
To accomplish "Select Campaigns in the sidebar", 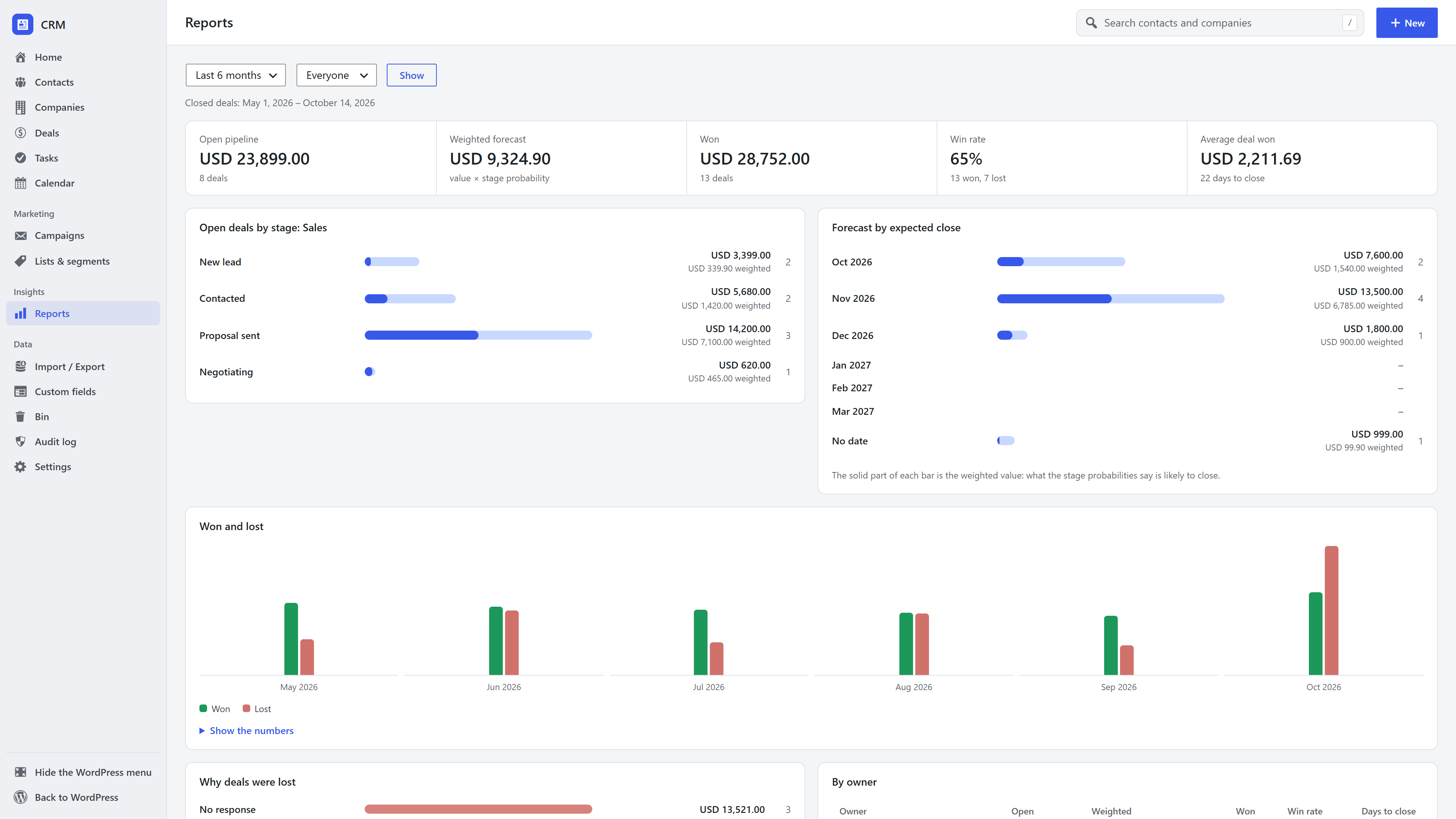I will coord(83,236).
